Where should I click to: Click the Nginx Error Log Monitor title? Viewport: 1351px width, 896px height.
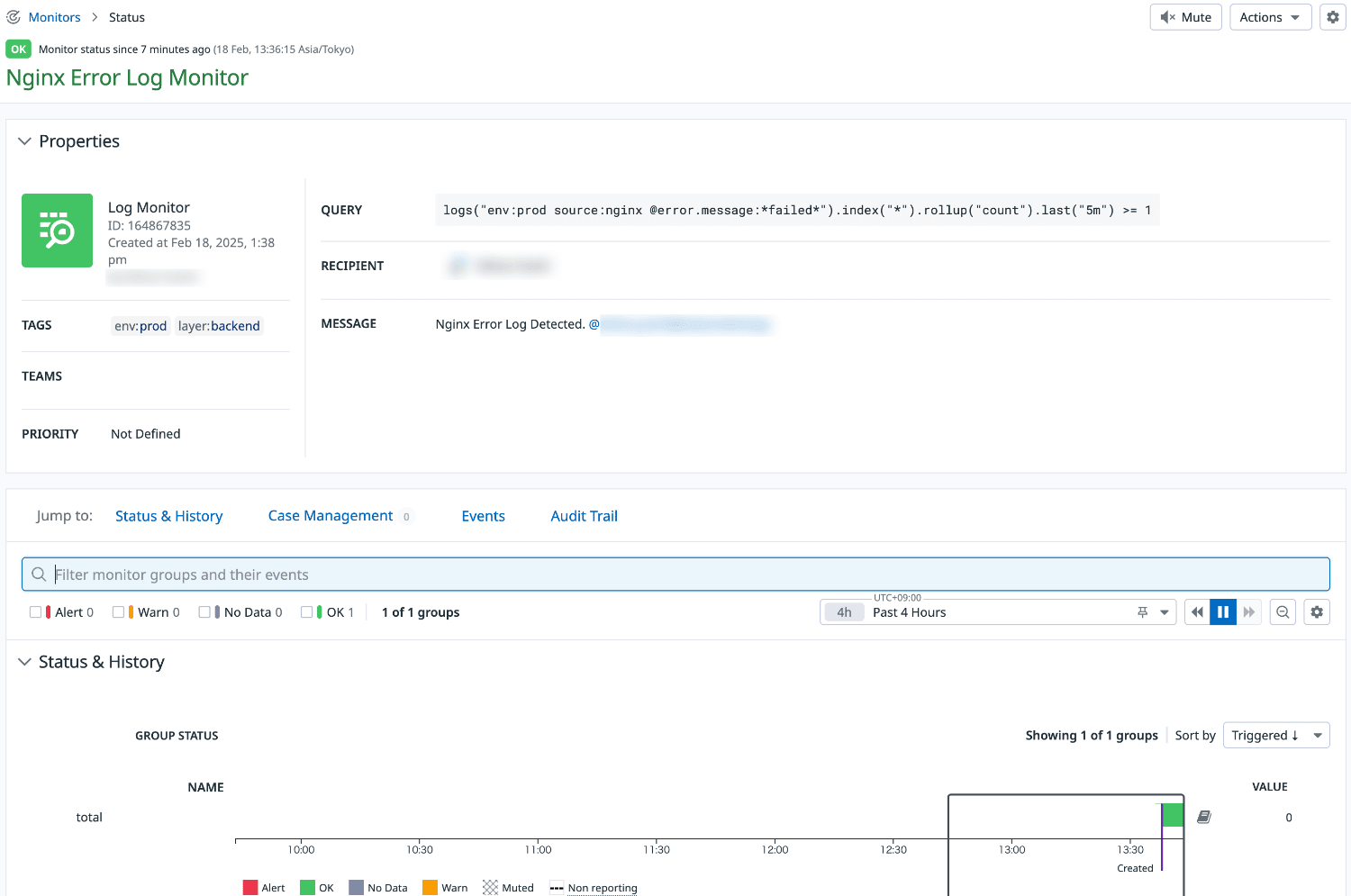[x=127, y=77]
